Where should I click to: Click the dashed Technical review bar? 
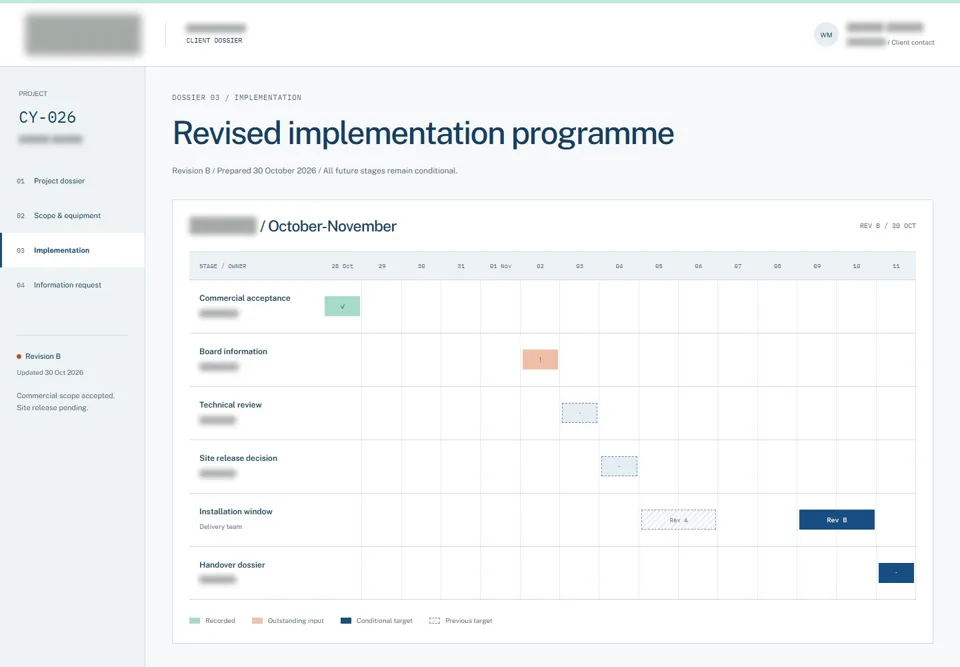pos(580,413)
